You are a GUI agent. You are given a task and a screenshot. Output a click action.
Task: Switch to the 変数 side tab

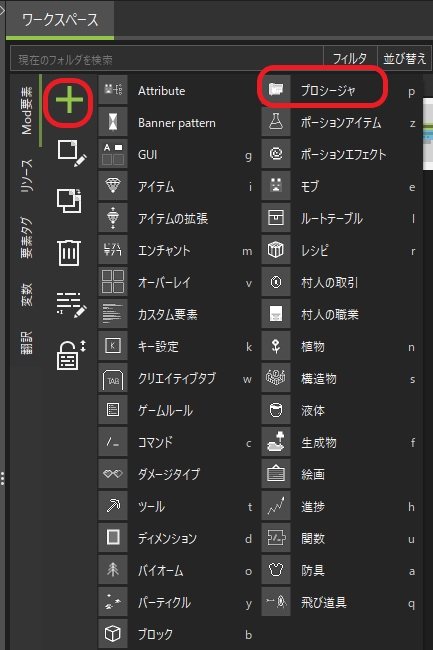point(26,295)
